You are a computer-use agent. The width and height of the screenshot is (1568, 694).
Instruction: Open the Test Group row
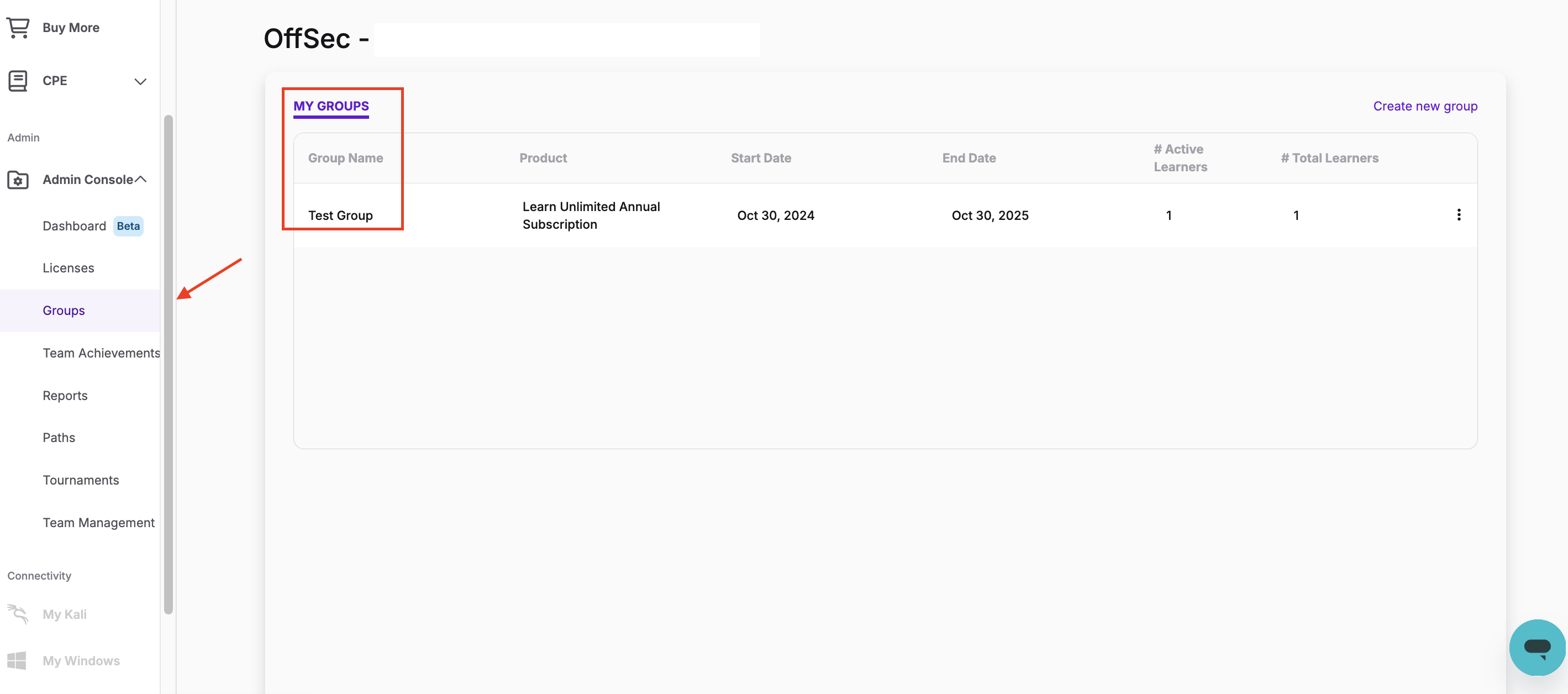point(340,215)
